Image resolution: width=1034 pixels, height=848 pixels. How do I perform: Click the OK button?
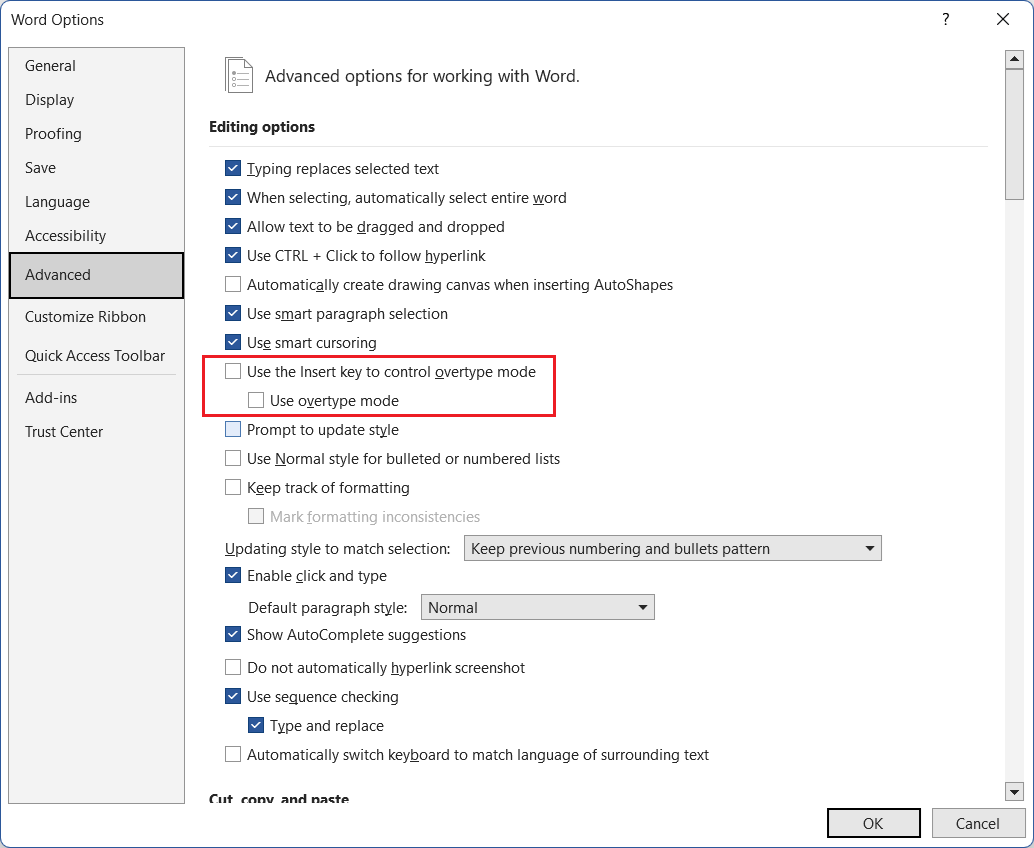874,824
